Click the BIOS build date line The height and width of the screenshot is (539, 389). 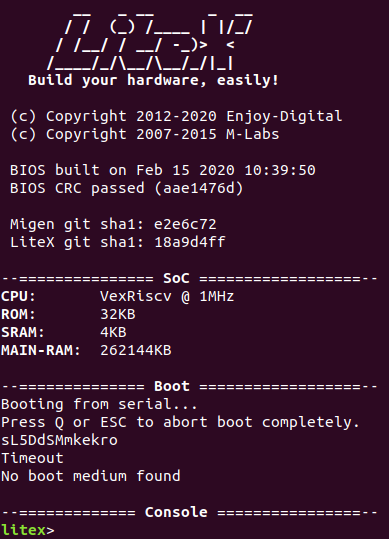pos(163,170)
